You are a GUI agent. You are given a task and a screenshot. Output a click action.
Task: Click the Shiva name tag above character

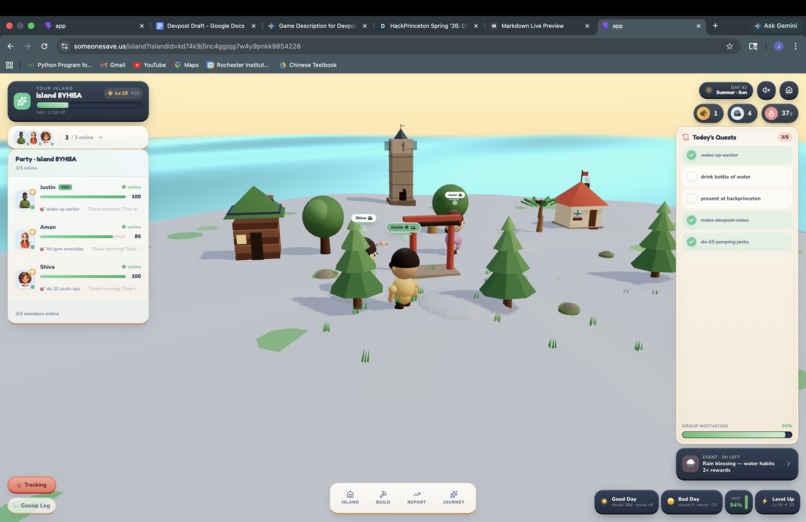[363, 218]
